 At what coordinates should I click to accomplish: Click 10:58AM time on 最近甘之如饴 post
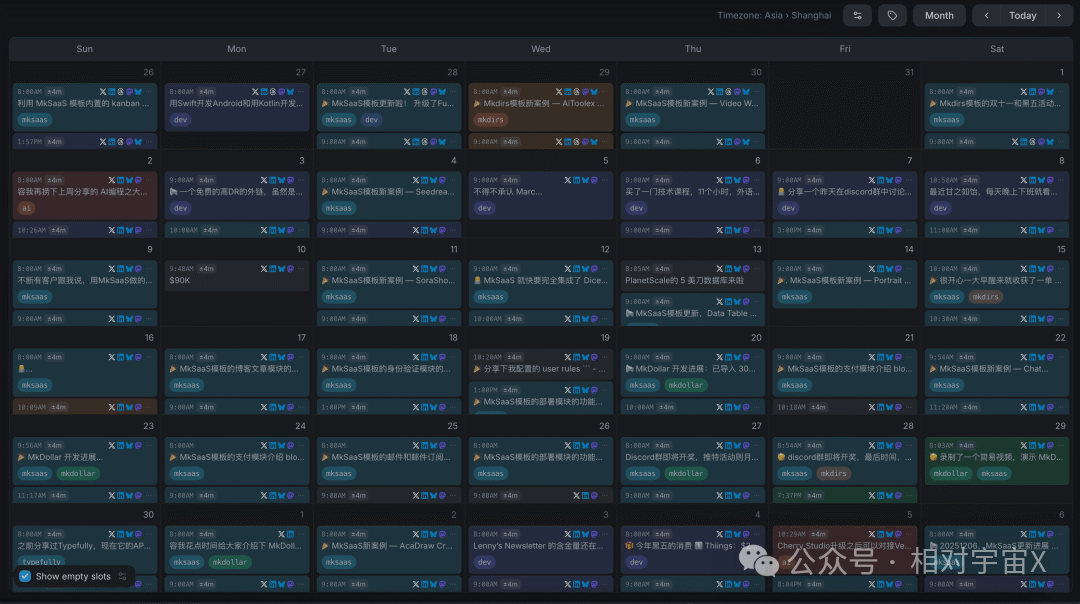point(944,180)
